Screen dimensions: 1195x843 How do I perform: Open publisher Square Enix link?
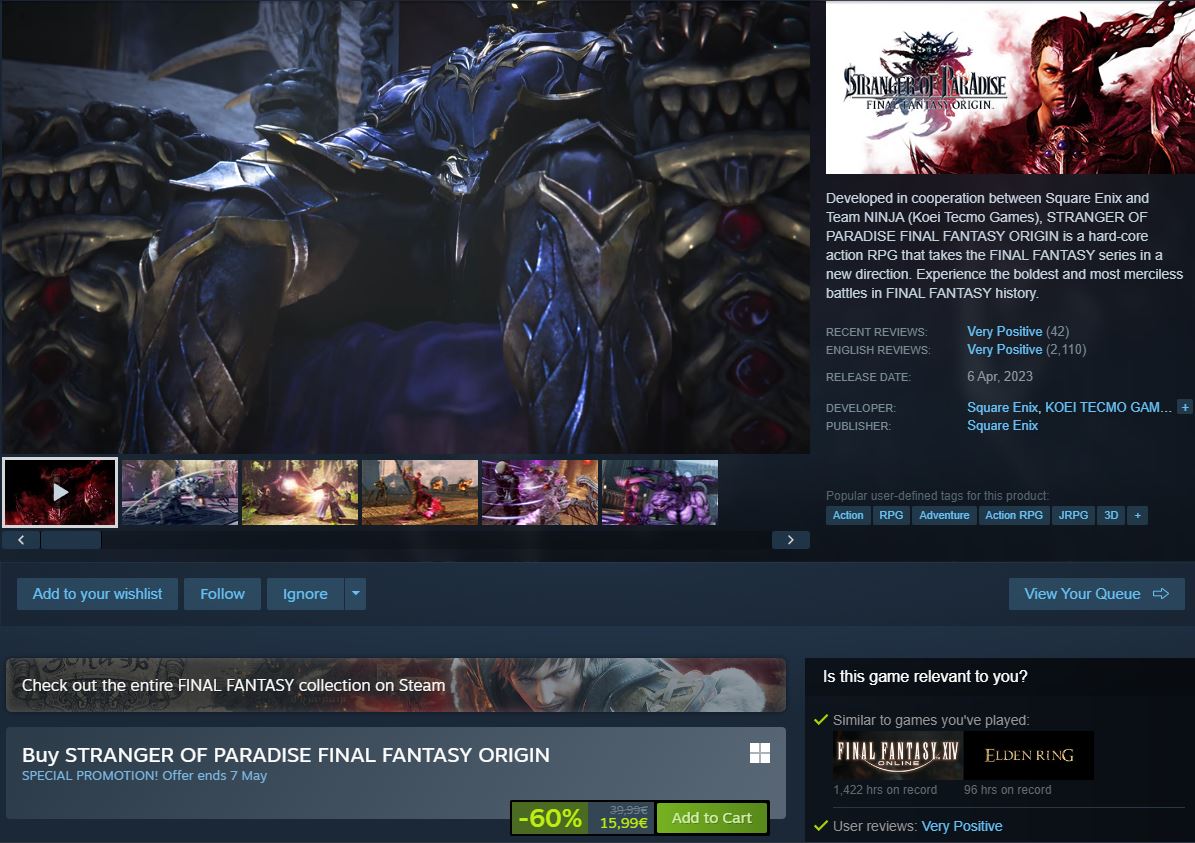point(1002,425)
